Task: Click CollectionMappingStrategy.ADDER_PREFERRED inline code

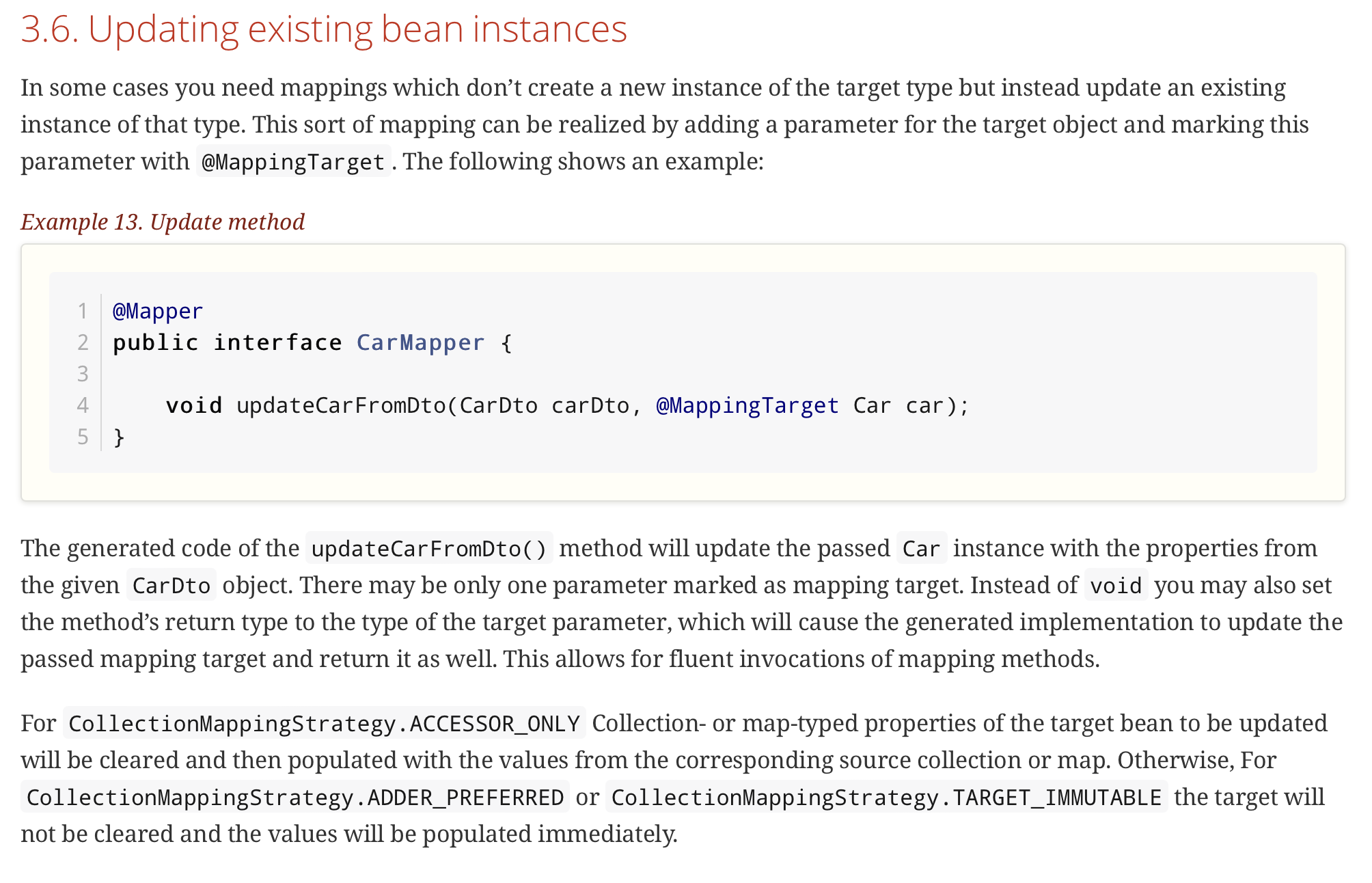Action: (x=294, y=798)
